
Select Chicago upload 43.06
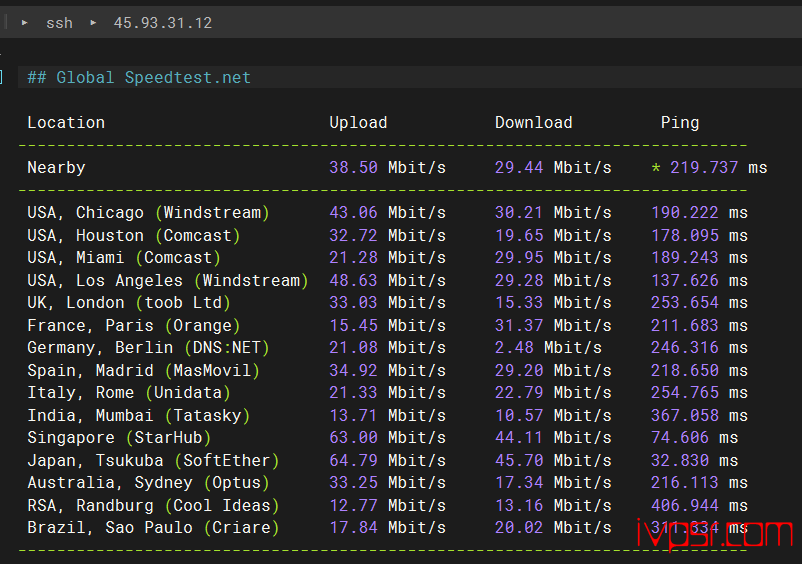pos(353,213)
